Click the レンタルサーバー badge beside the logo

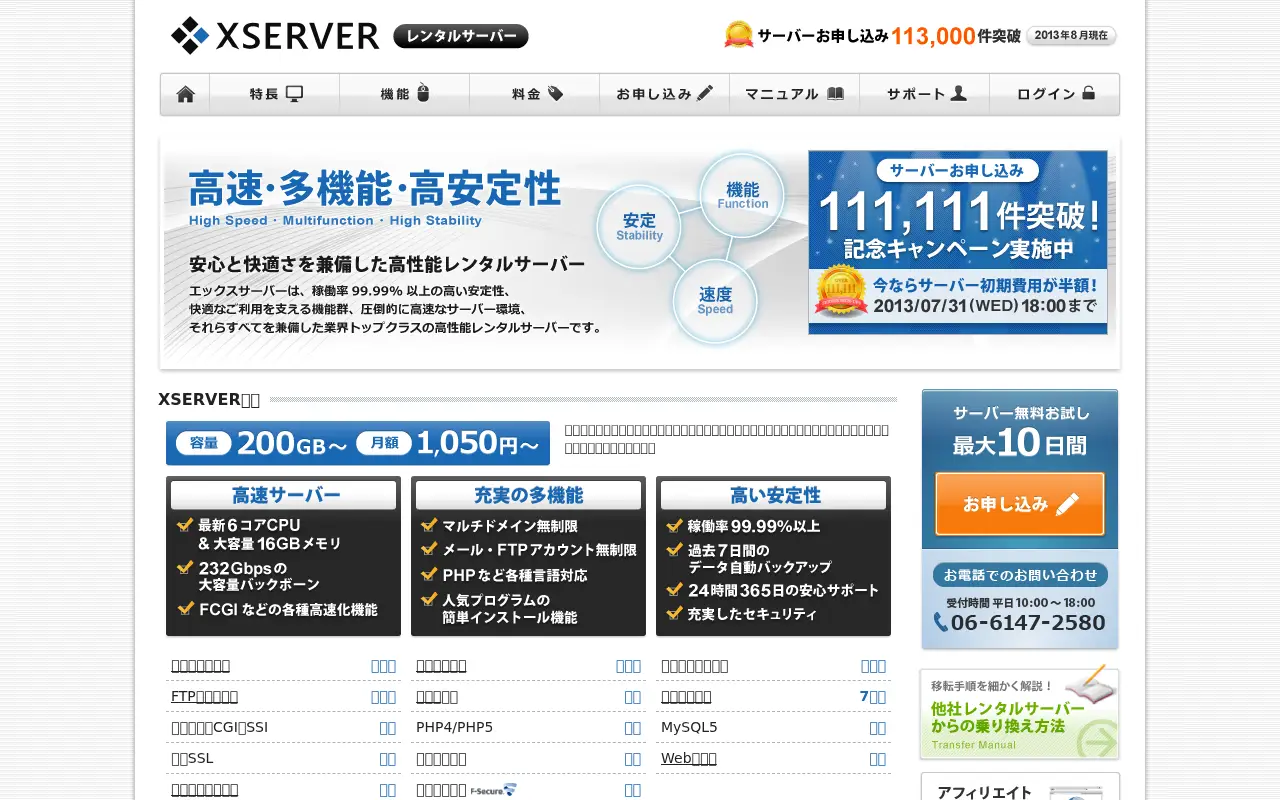point(461,36)
